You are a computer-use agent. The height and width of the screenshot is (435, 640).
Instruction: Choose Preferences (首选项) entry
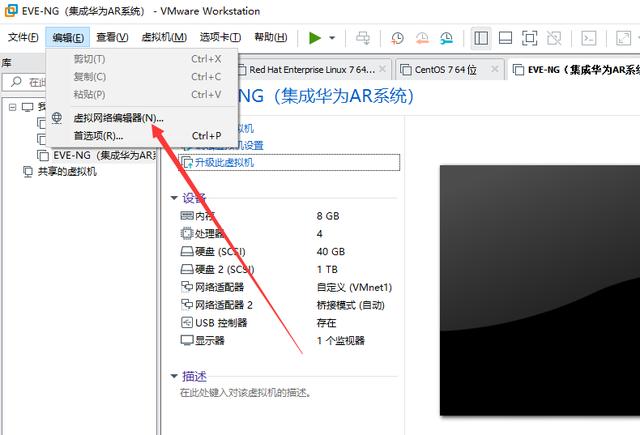click(142, 135)
